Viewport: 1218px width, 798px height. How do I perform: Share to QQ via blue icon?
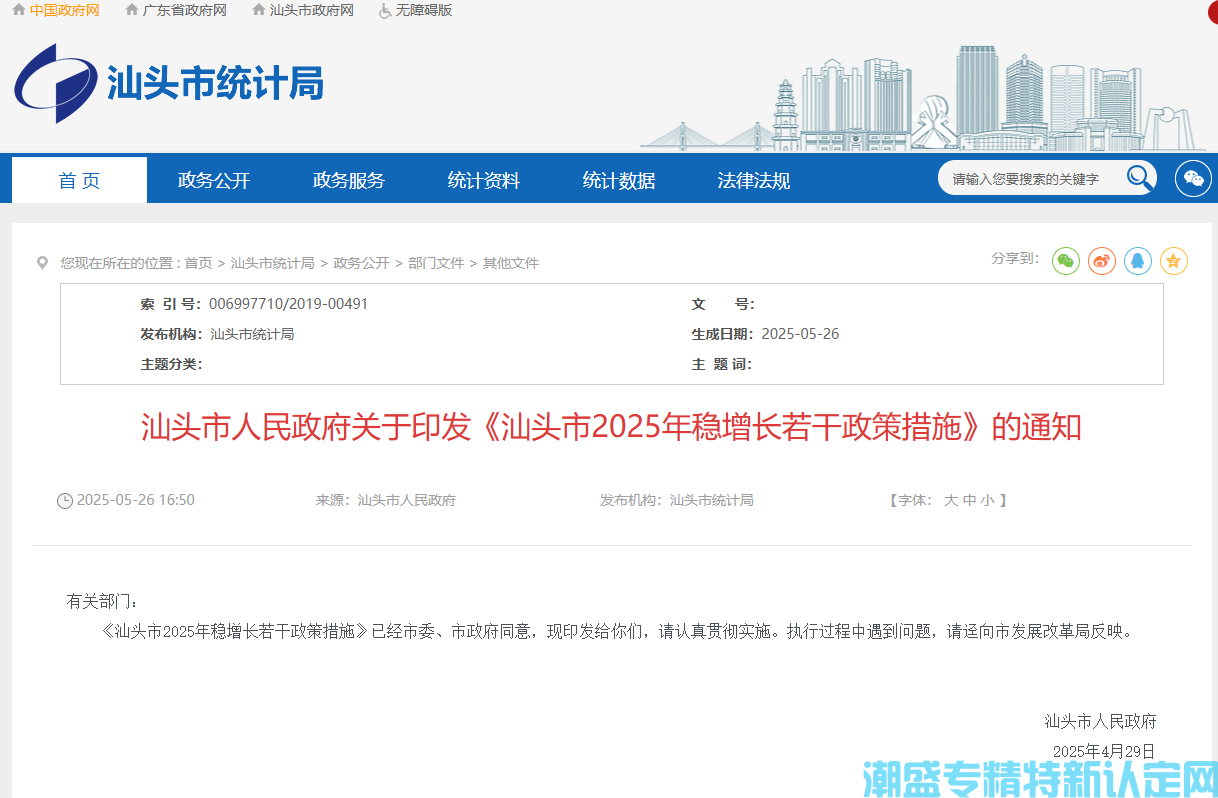1138,261
